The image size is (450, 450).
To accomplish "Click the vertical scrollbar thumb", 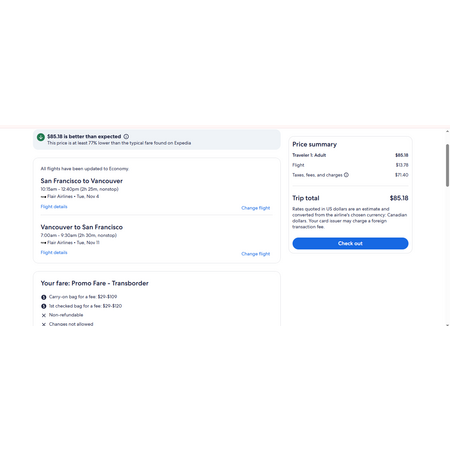I will pyautogui.click(x=447, y=165).
